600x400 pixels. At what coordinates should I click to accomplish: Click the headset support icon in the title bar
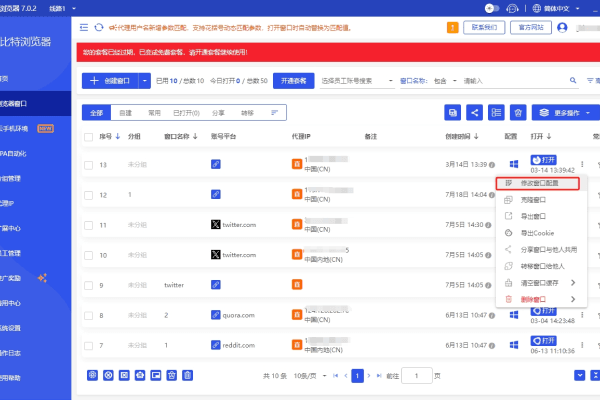(x=512, y=8)
